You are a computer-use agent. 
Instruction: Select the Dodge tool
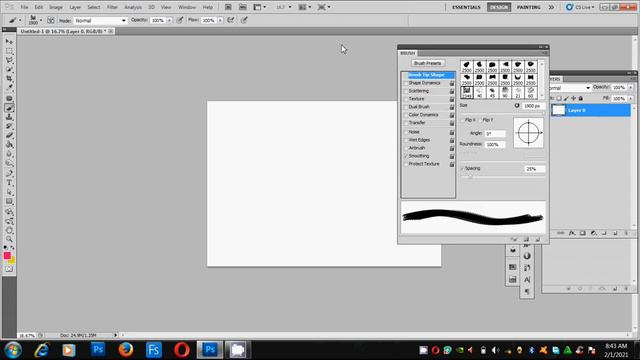(9, 163)
